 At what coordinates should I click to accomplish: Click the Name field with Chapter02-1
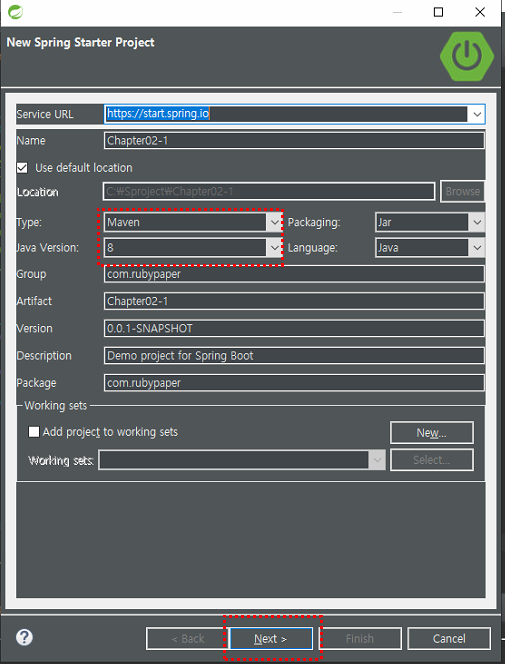(x=294, y=141)
